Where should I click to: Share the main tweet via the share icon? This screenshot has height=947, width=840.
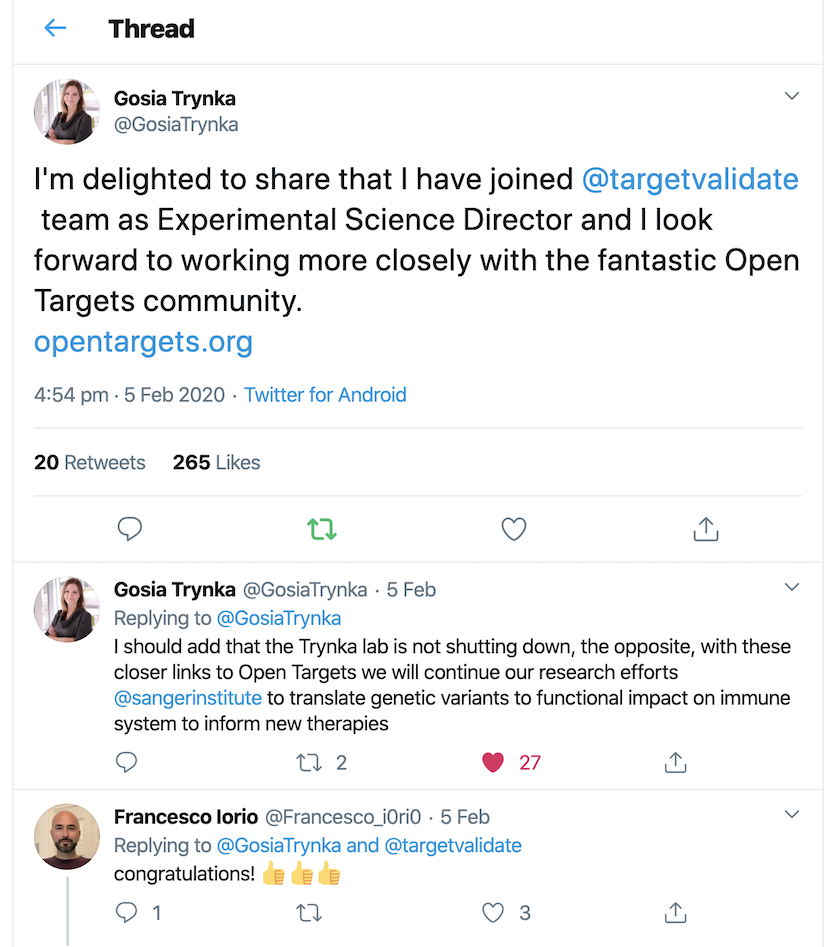click(x=705, y=529)
